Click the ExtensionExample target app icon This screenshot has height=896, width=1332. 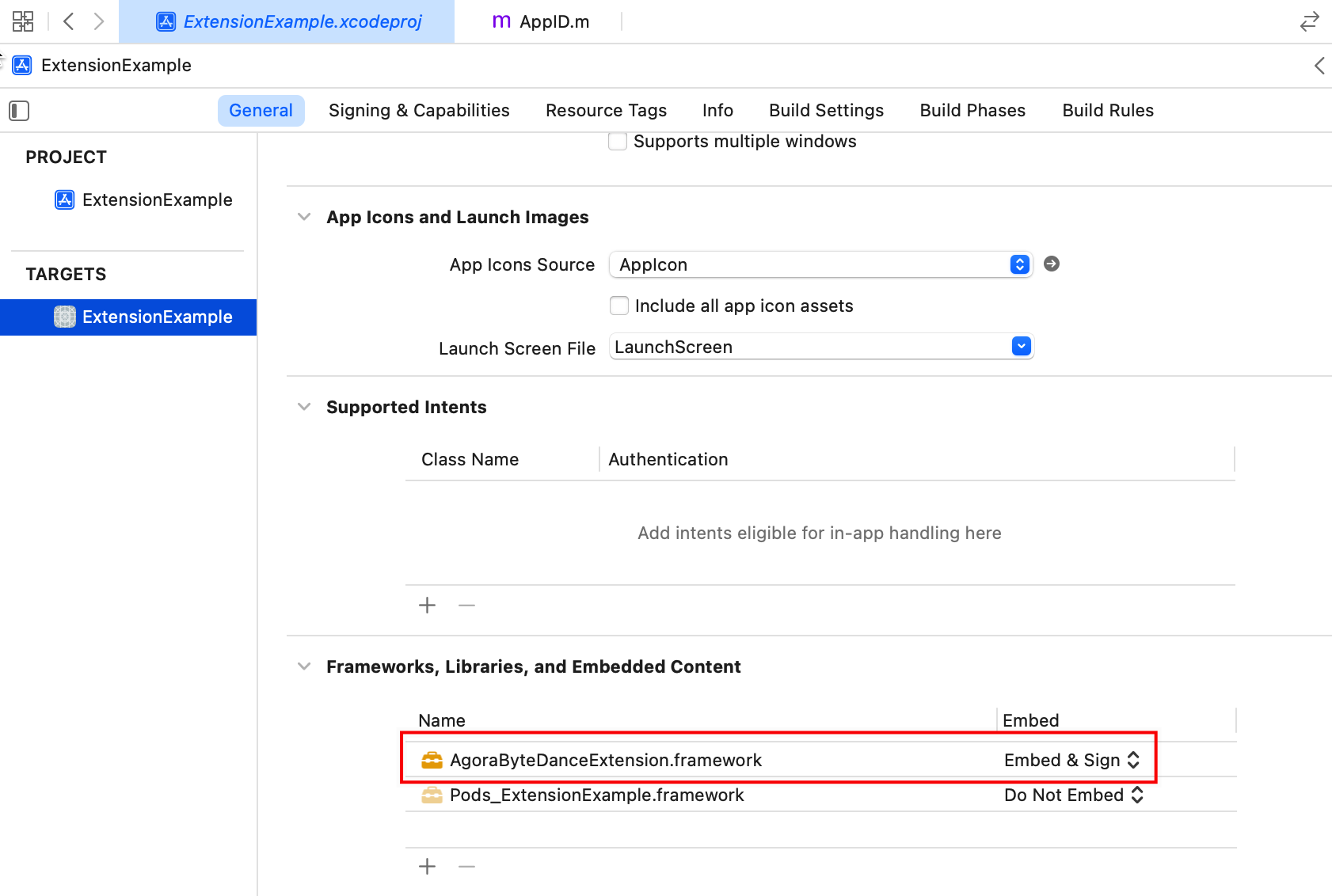pos(65,317)
